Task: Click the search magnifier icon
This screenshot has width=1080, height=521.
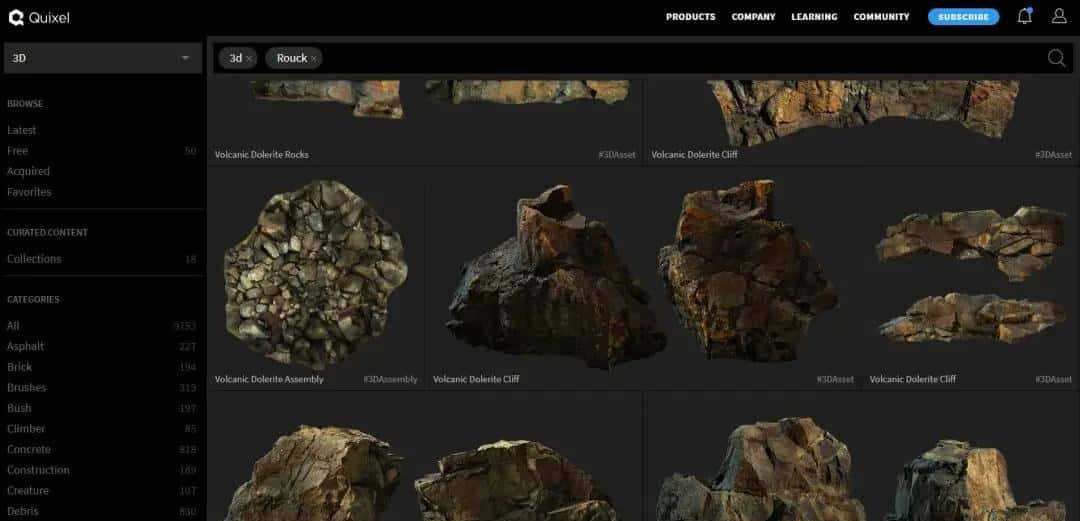Action: 1056,58
